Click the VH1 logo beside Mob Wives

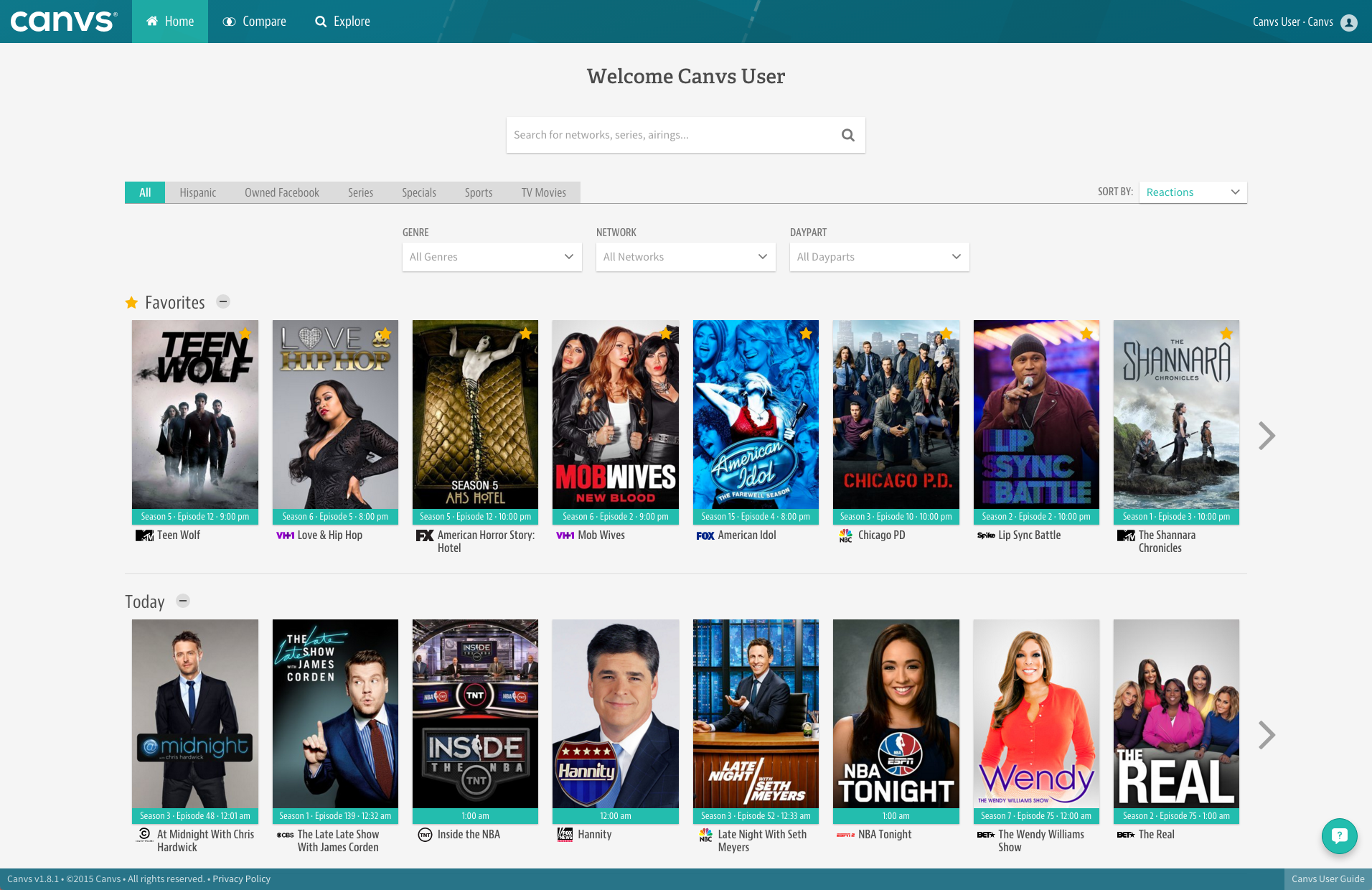point(565,535)
